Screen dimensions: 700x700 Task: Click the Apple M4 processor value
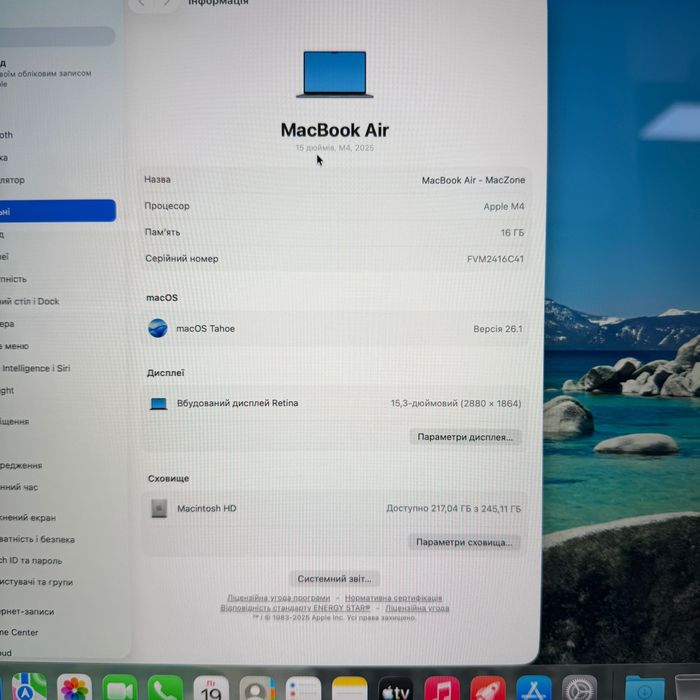coord(504,207)
